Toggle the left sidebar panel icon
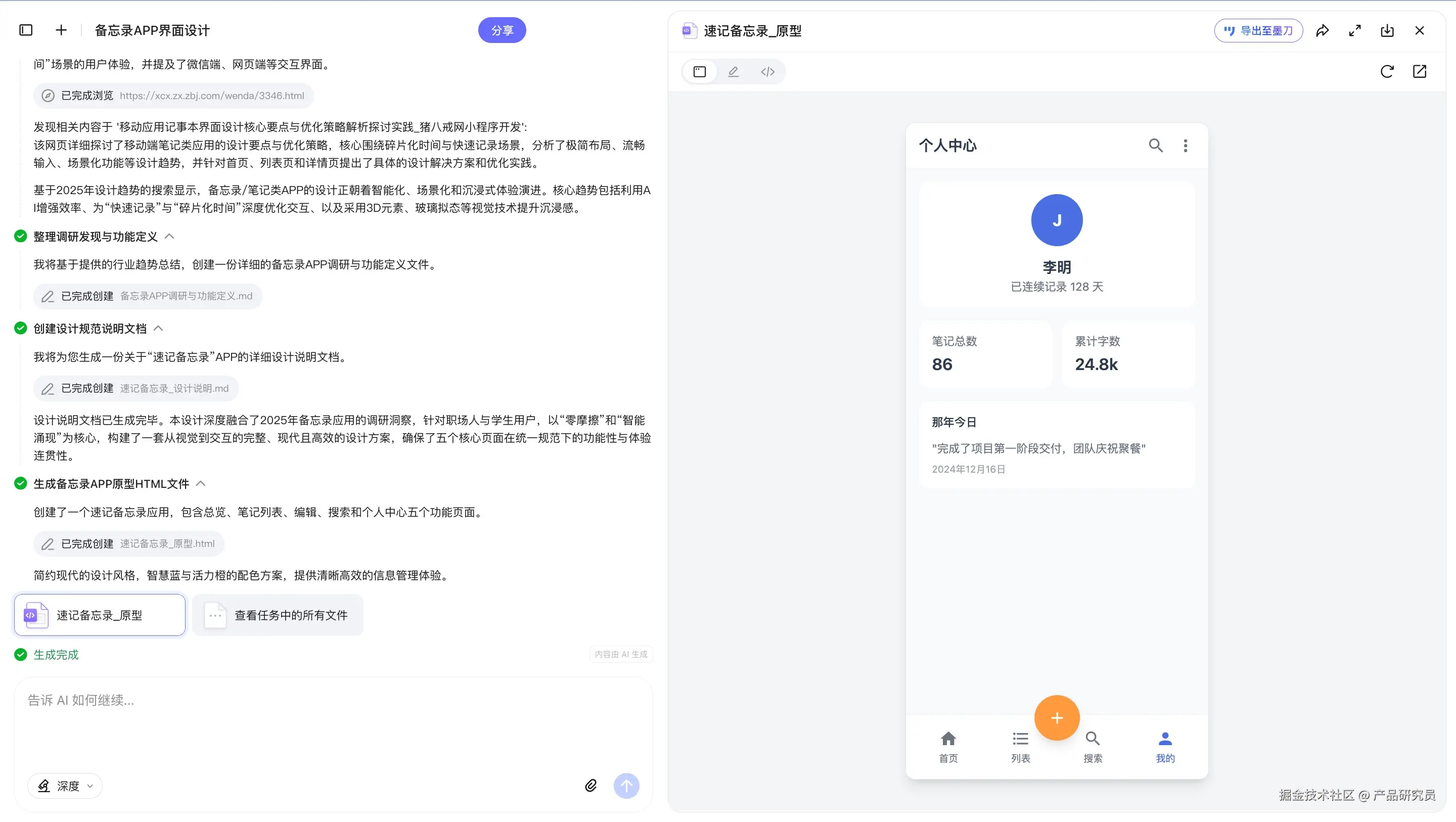 (26, 30)
